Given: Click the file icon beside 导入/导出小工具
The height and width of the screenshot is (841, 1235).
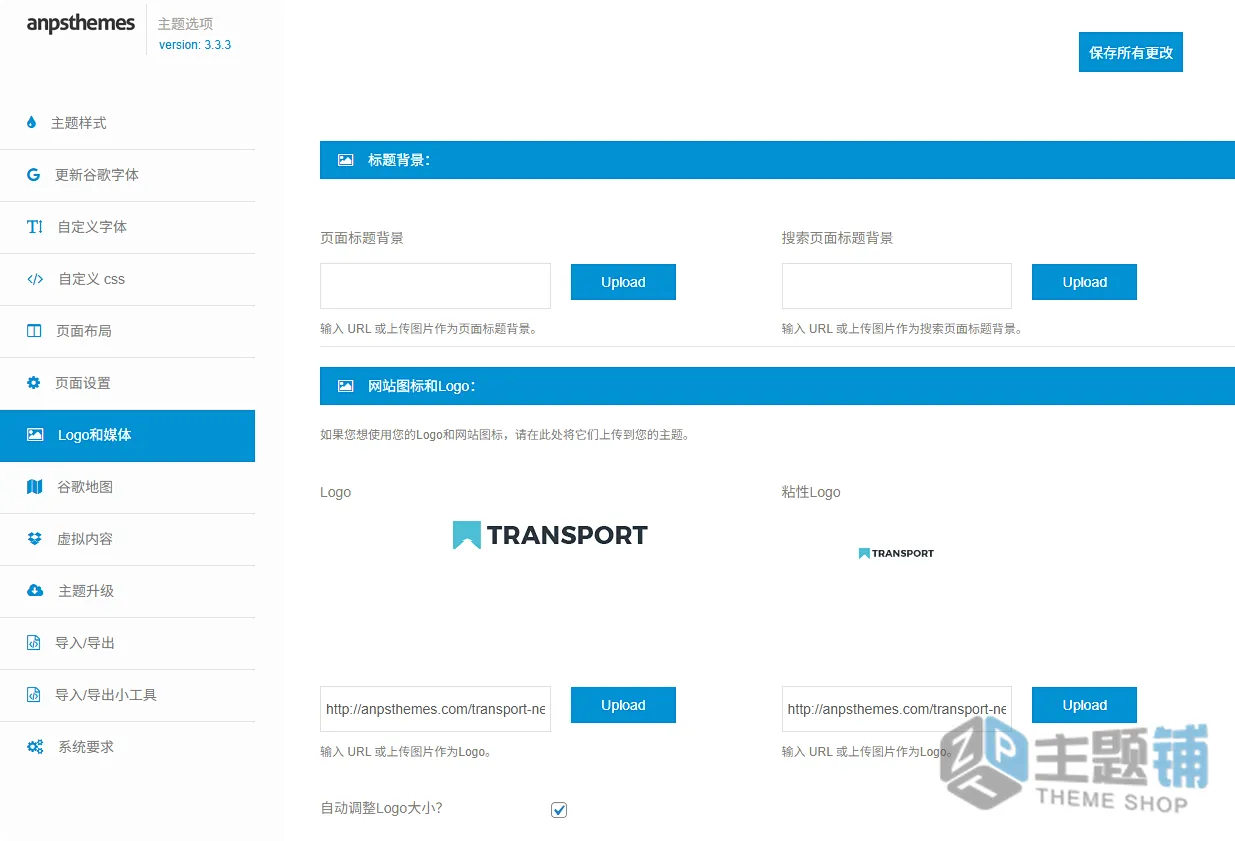Looking at the screenshot, I should (x=33, y=694).
